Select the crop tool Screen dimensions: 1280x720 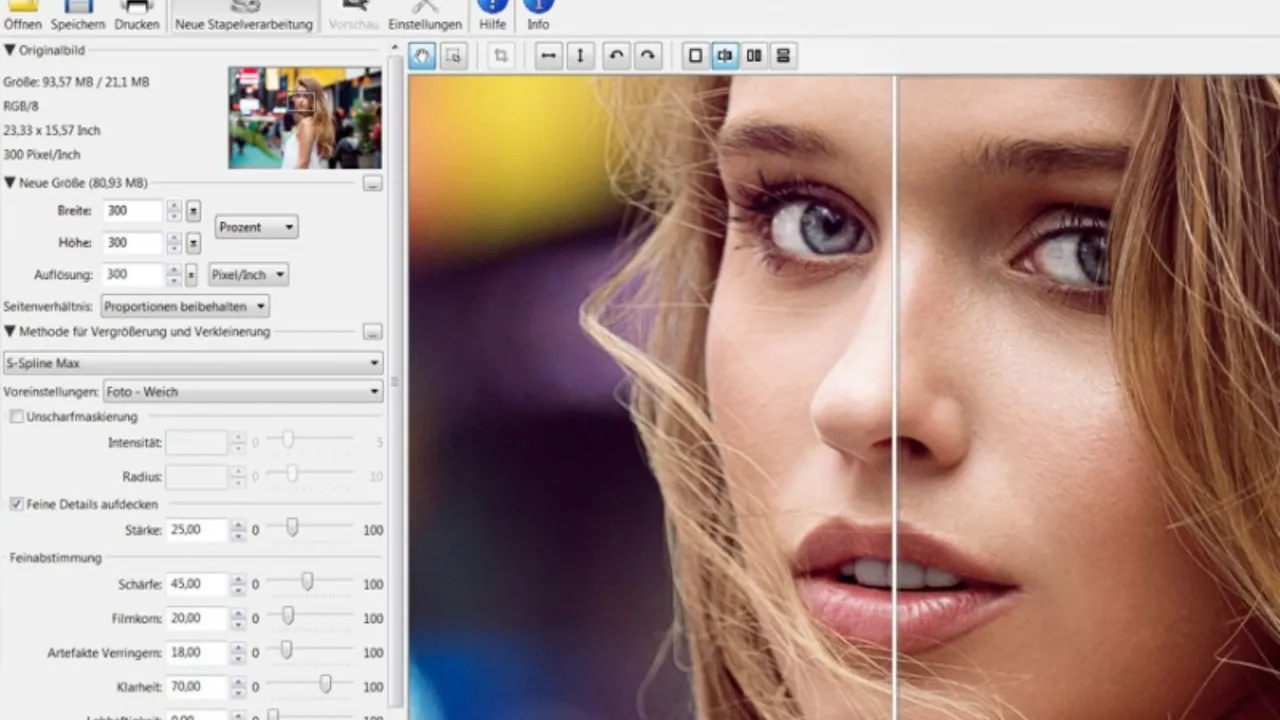point(501,56)
